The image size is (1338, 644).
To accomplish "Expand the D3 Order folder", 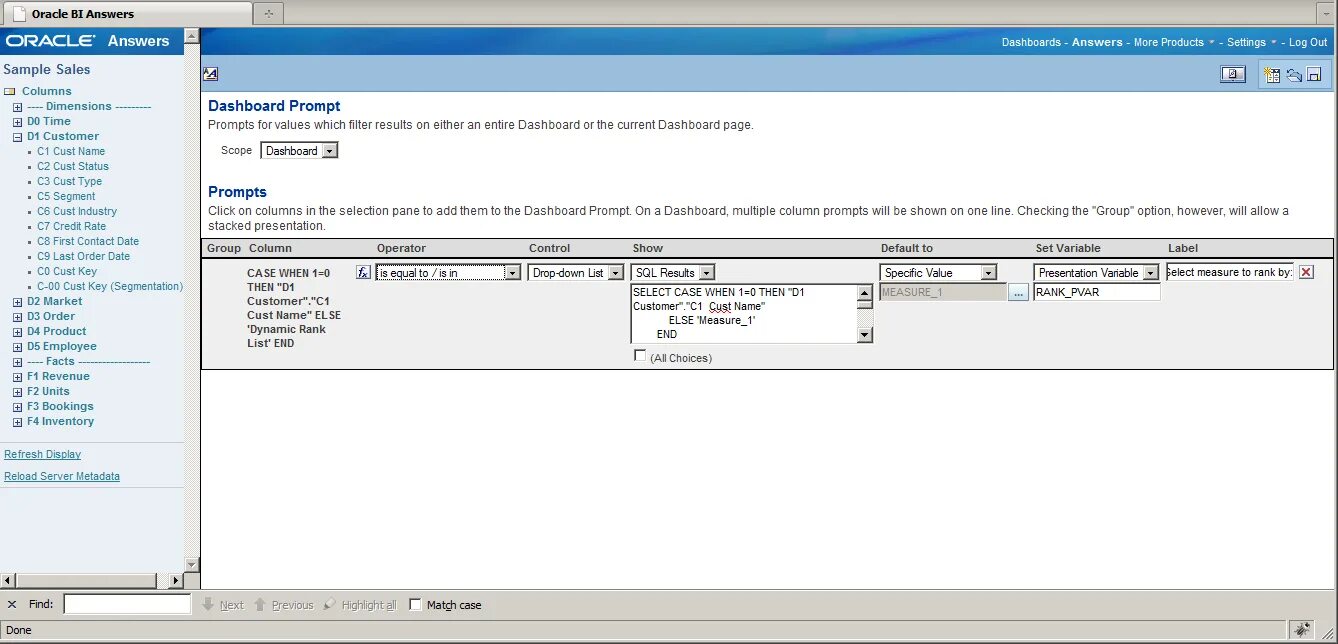I will 17,316.
